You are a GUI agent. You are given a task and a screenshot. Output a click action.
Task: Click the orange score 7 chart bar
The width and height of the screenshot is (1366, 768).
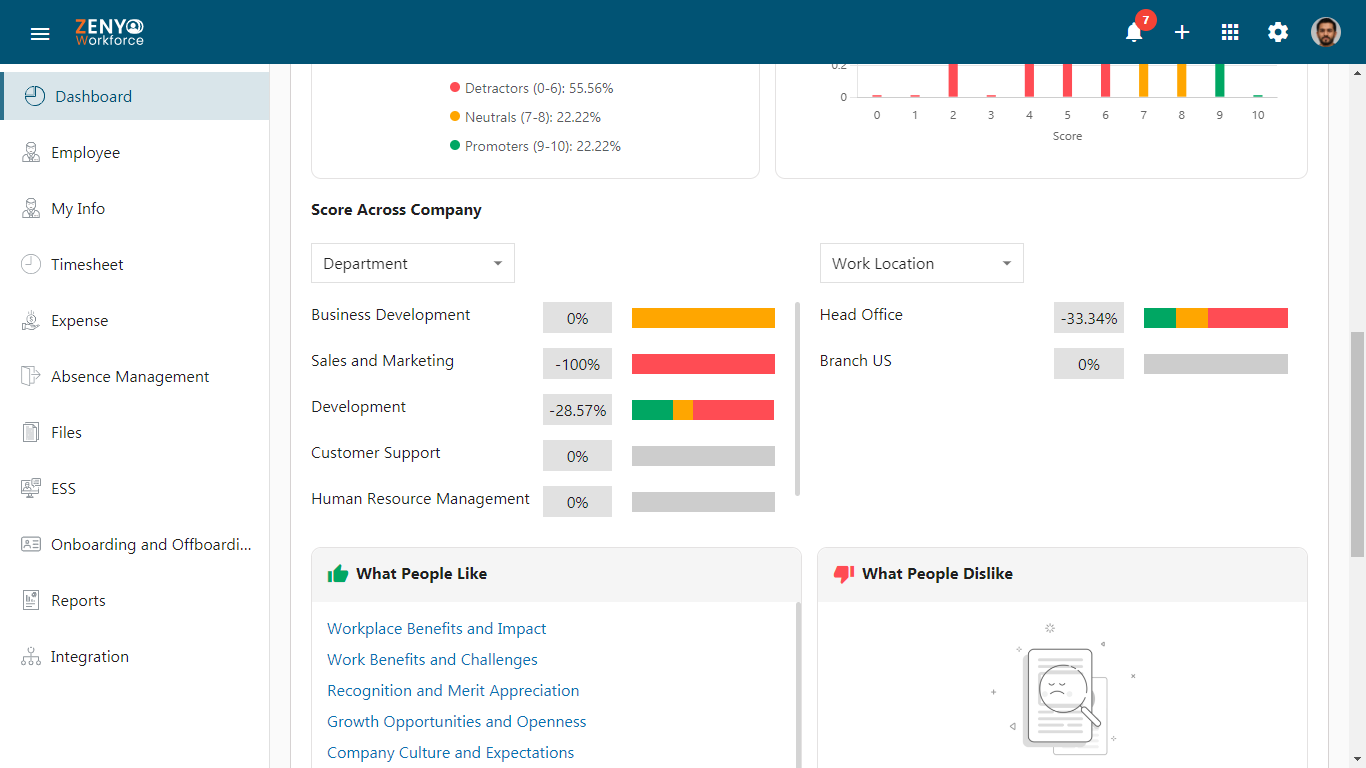1144,80
